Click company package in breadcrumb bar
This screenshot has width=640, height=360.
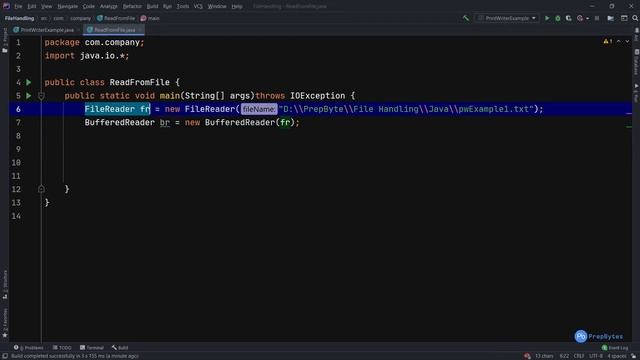80,18
